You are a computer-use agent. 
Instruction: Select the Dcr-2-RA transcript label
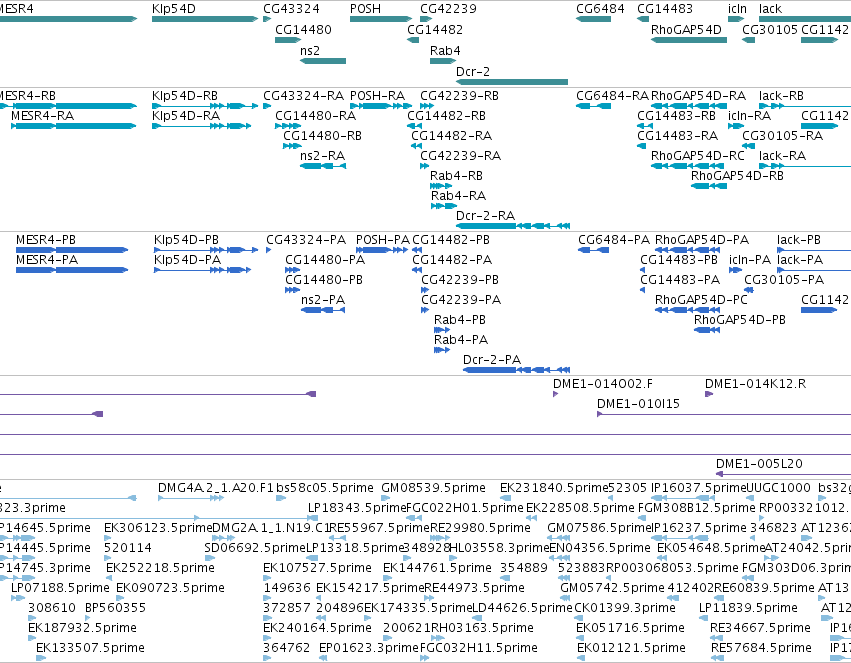(x=485, y=216)
